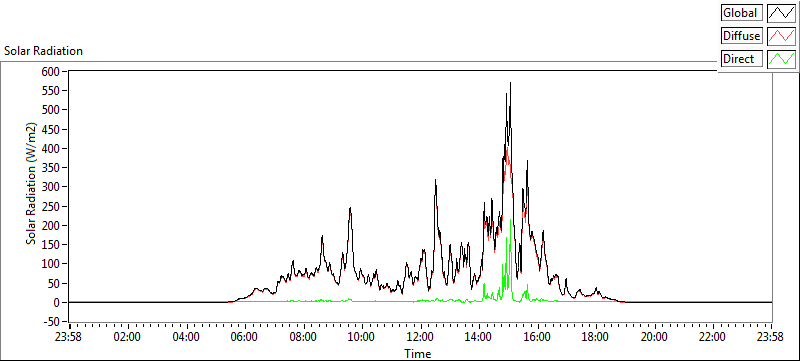This screenshot has height=361, width=800.
Task: Select the Direct legend label
Action: [x=742, y=59]
